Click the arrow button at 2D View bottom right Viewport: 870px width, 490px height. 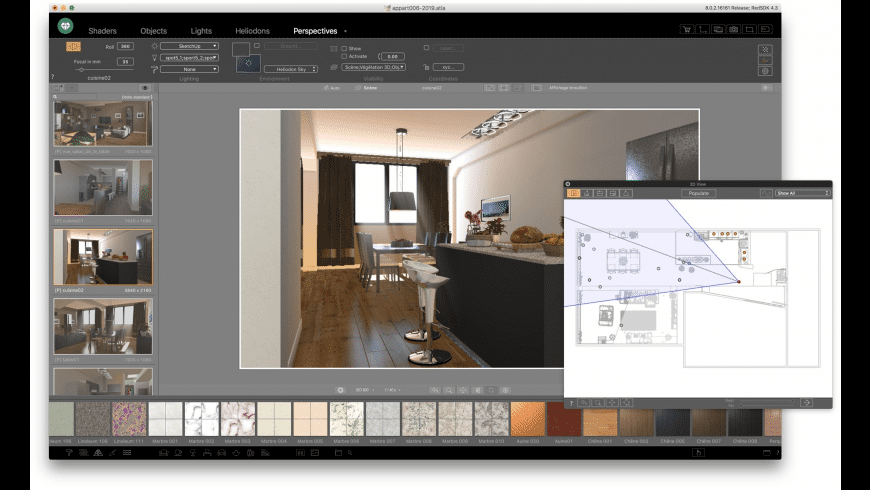[x=807, y=402]
